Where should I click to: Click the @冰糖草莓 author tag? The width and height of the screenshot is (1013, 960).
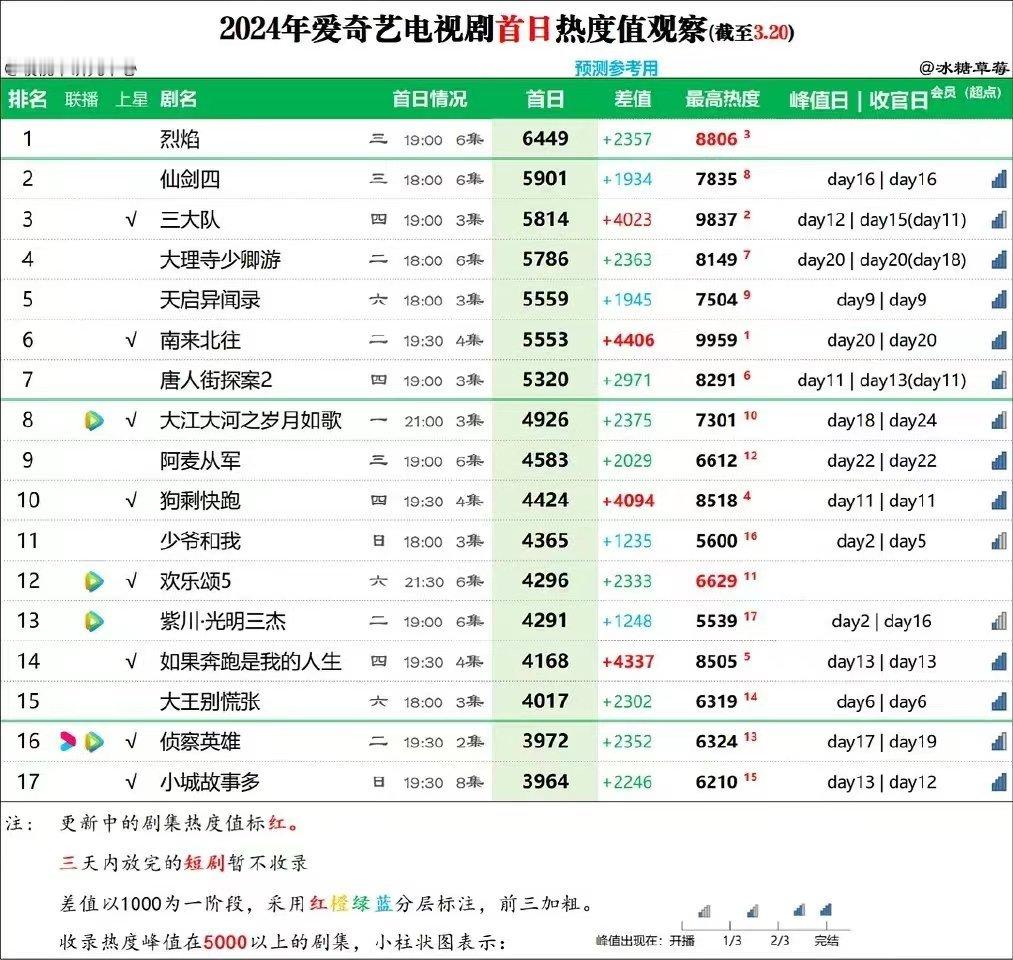(964, 67)
